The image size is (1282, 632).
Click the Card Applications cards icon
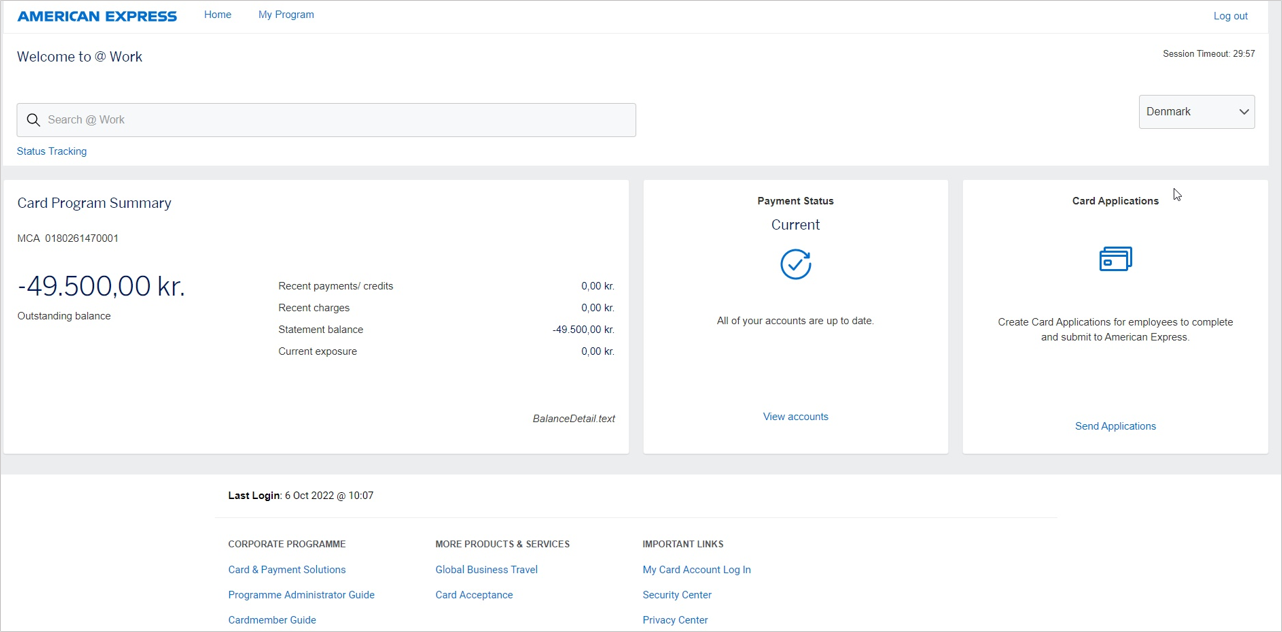1115,259
